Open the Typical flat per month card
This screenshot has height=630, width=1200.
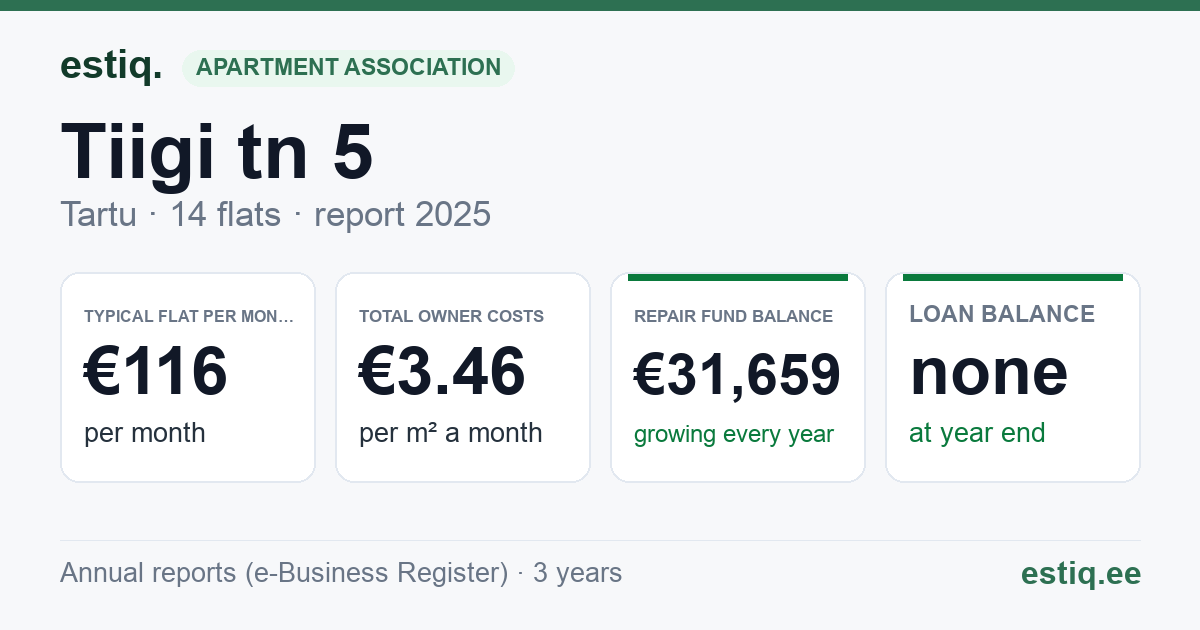(188, 378)
